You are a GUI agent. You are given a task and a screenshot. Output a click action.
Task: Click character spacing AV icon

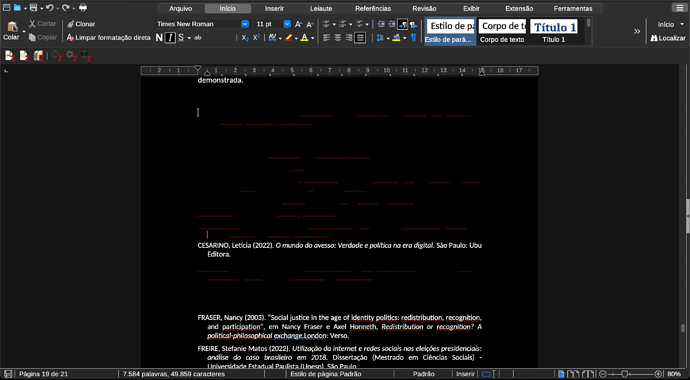272,38
